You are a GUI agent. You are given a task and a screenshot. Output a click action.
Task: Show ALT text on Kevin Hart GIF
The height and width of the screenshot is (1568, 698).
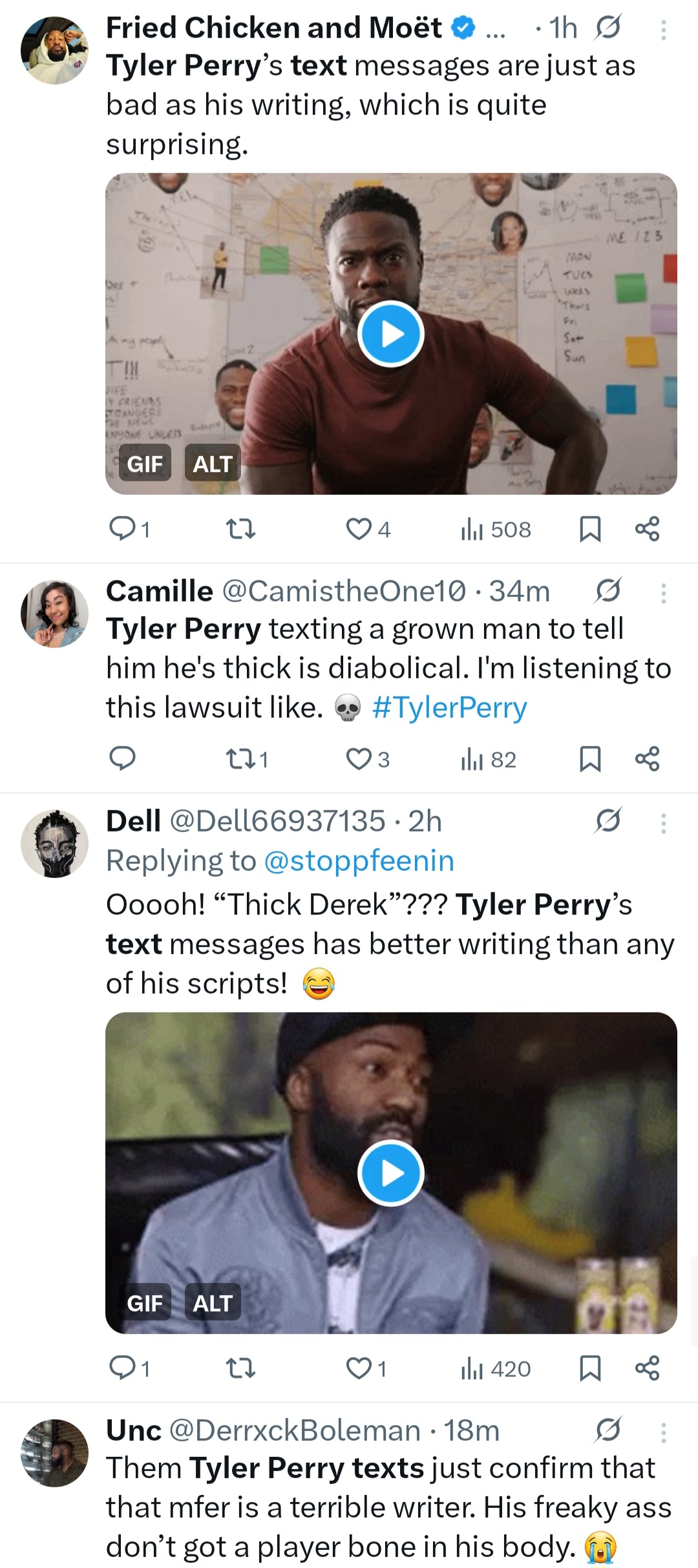pos(212,463)
